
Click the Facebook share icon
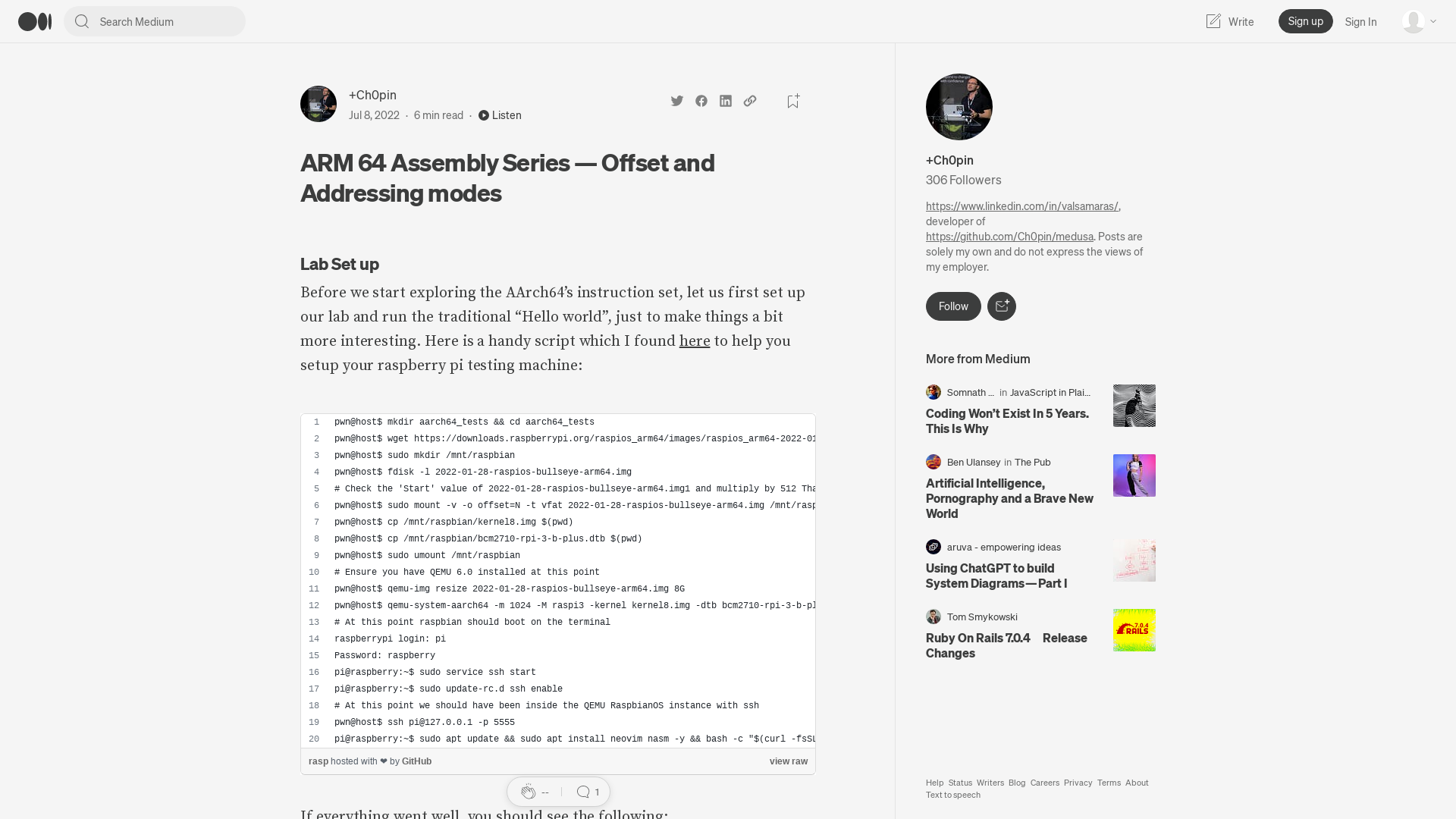(701, 100)
